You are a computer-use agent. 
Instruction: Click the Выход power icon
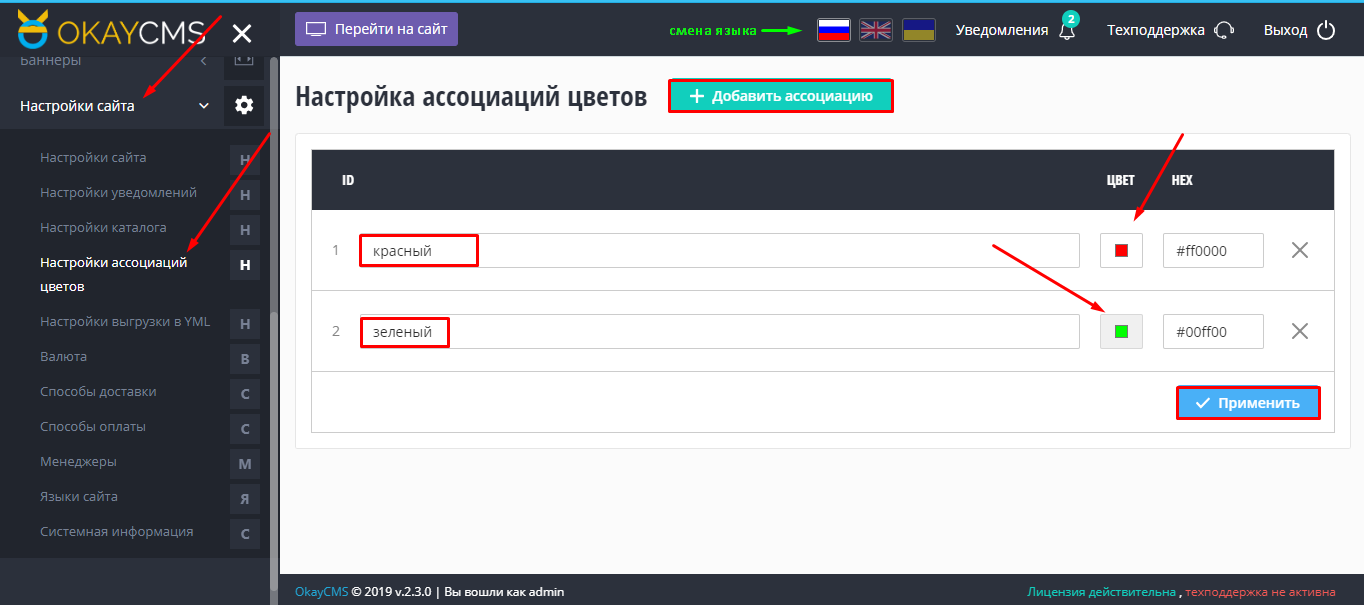(x=1327, y=29)
